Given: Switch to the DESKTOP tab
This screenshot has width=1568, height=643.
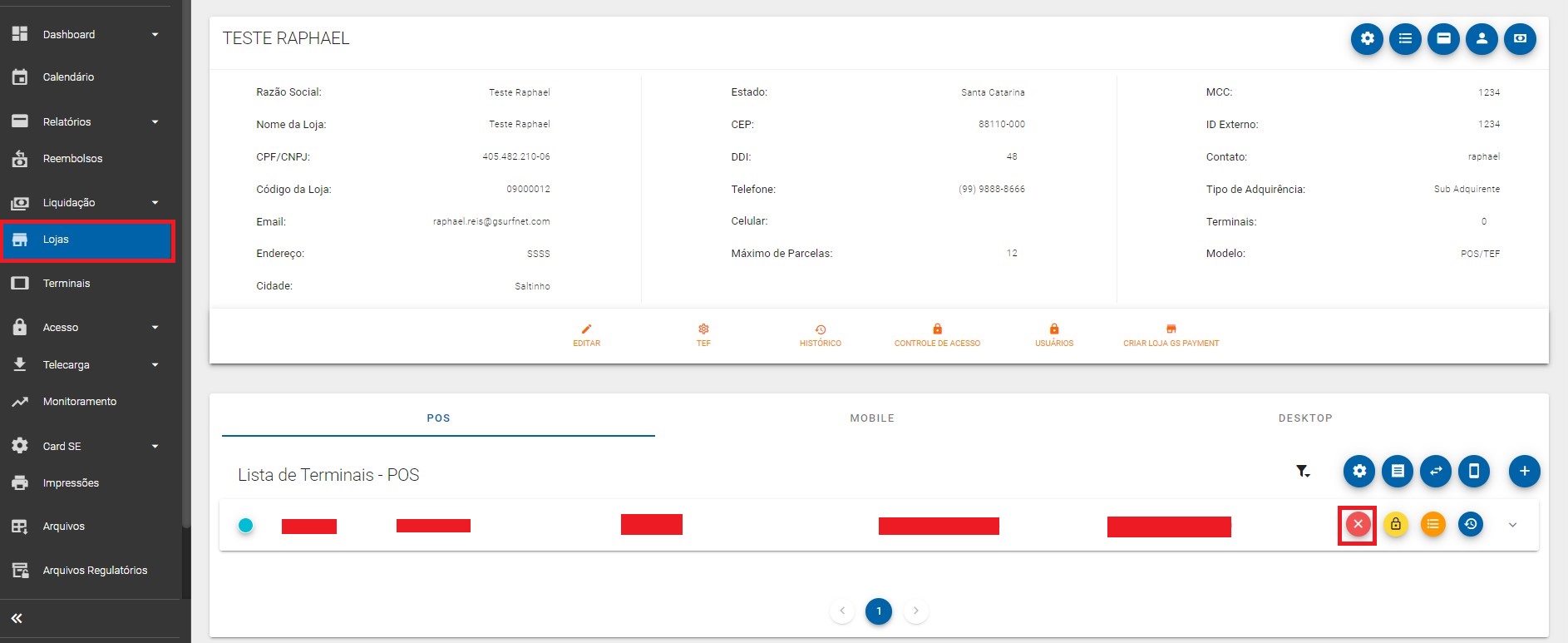Looking at the screenshot, I should point(1305,418).
